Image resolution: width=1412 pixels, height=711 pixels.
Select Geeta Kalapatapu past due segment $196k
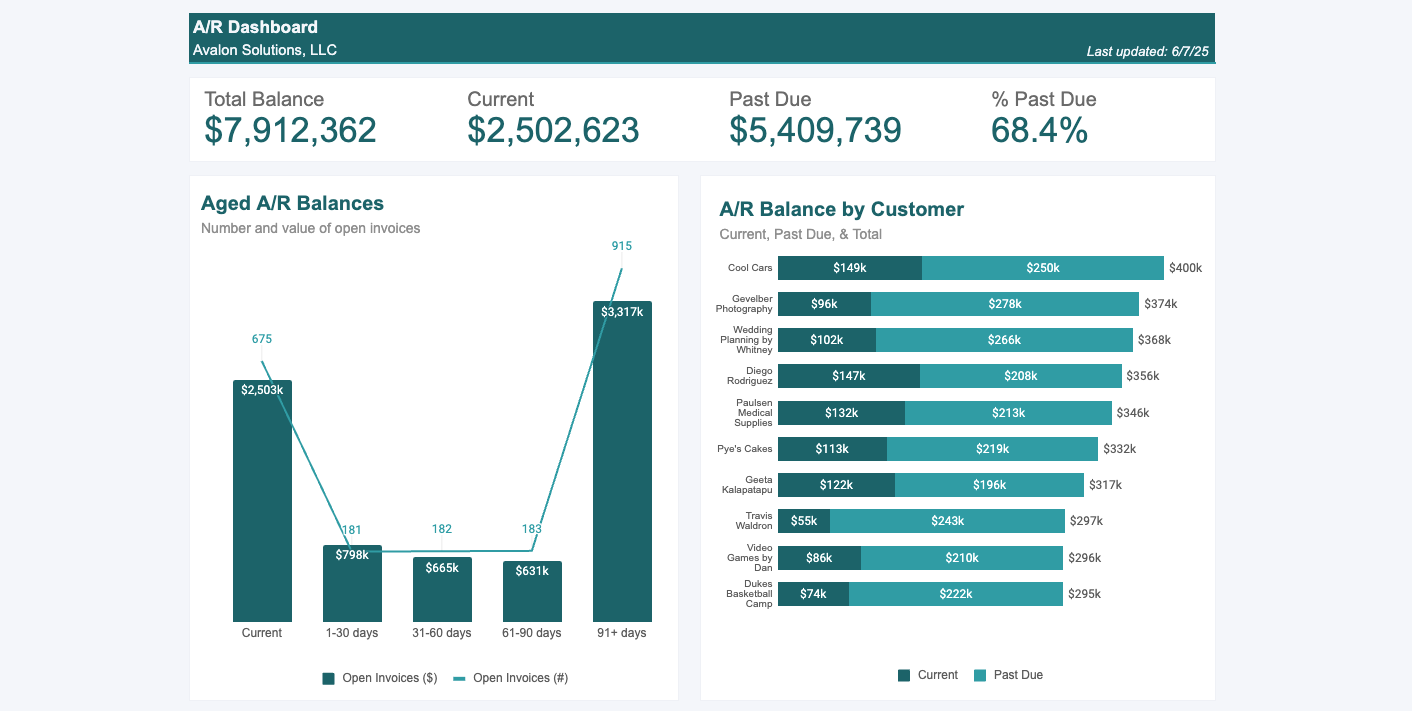(990, 485)
